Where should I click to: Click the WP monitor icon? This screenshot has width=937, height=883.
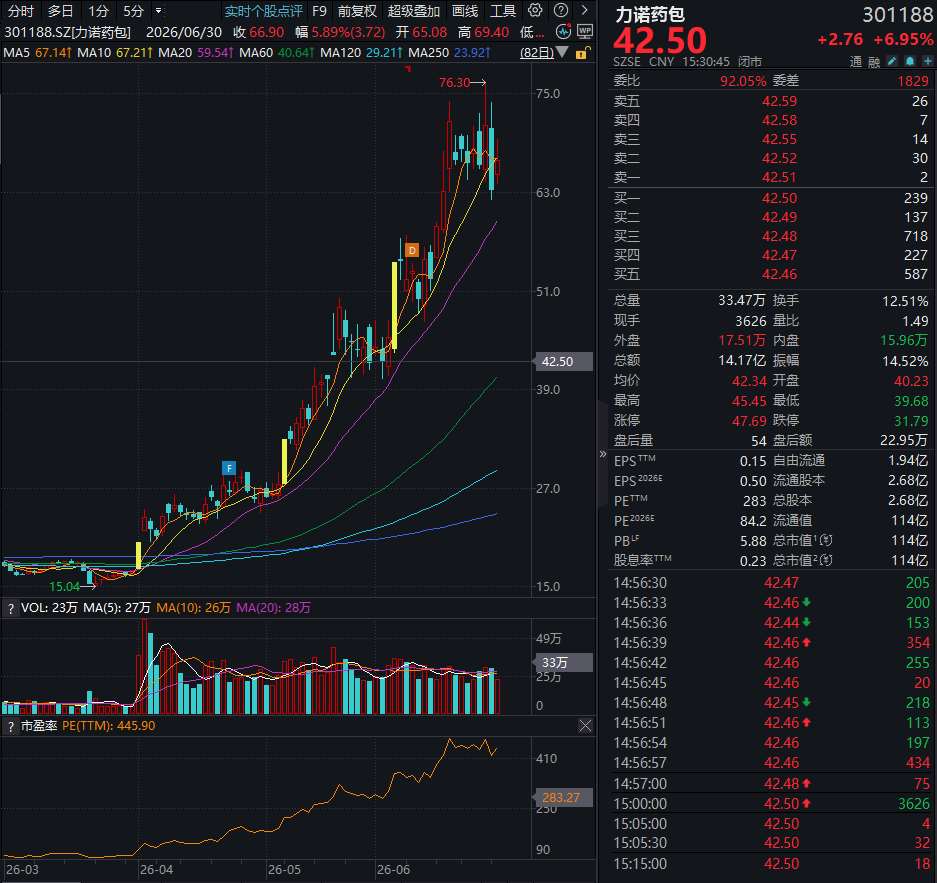click(x=584, y=31)
